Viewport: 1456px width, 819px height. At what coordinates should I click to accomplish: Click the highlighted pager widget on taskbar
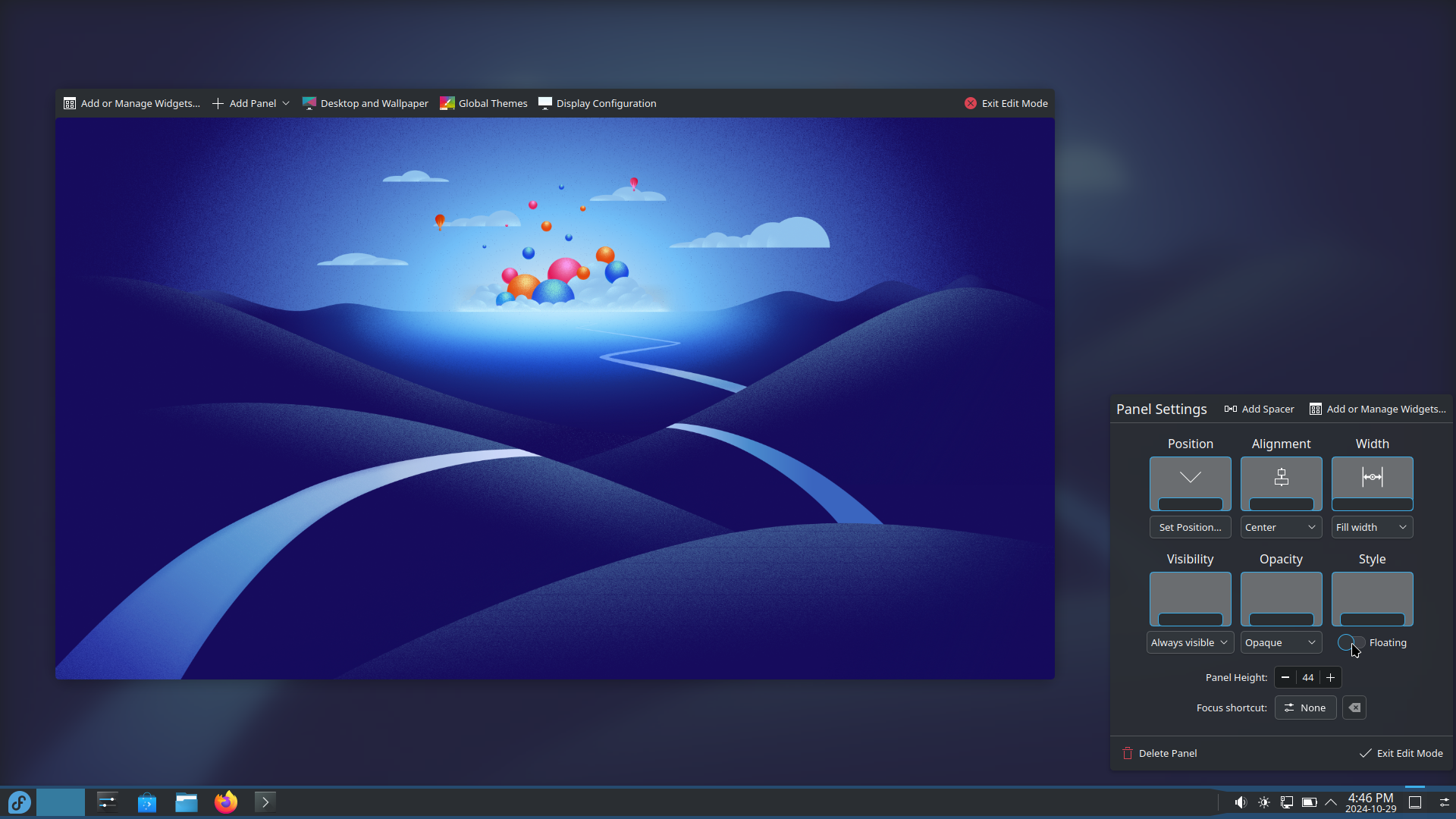(61, 802)
